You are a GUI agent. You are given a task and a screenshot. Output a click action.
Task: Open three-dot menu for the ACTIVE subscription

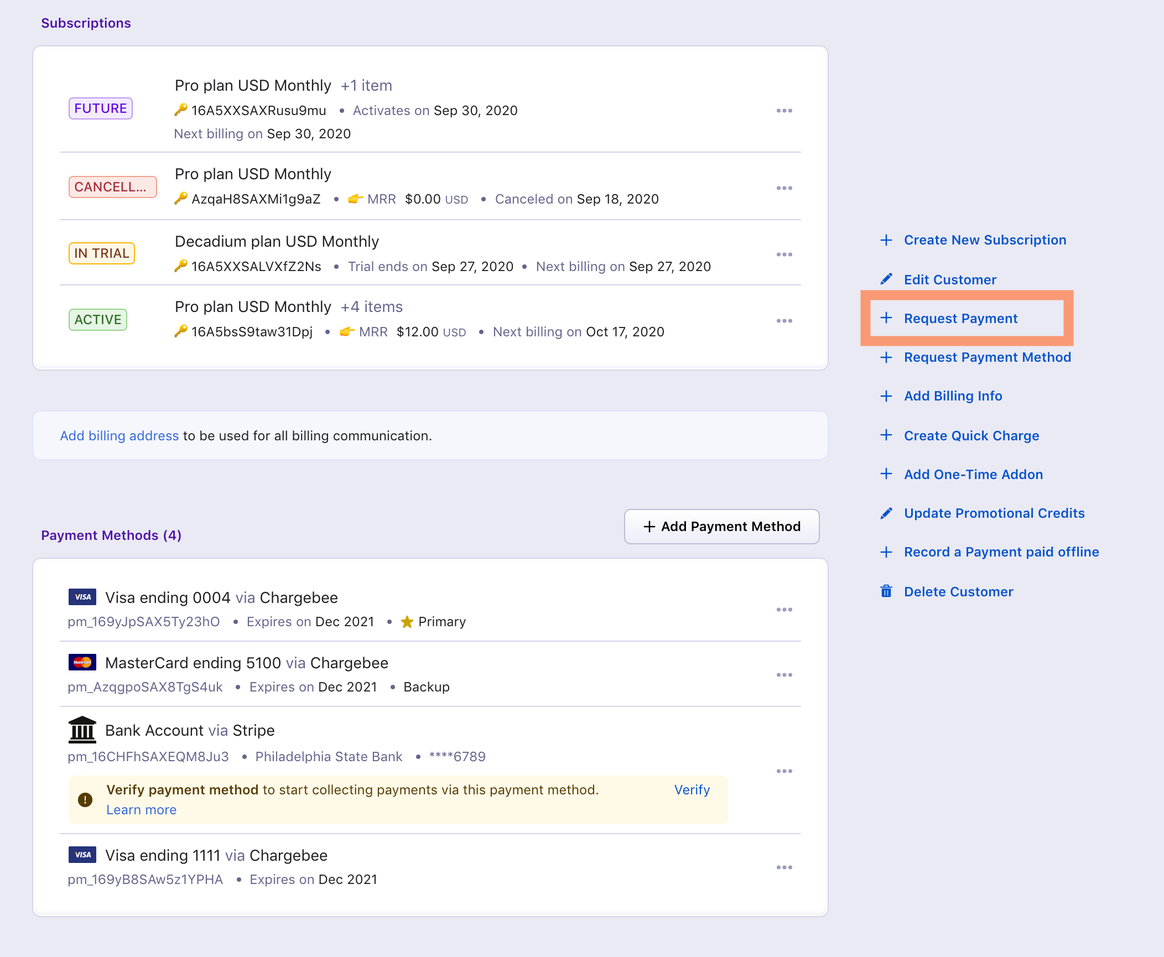pos(784,321)
